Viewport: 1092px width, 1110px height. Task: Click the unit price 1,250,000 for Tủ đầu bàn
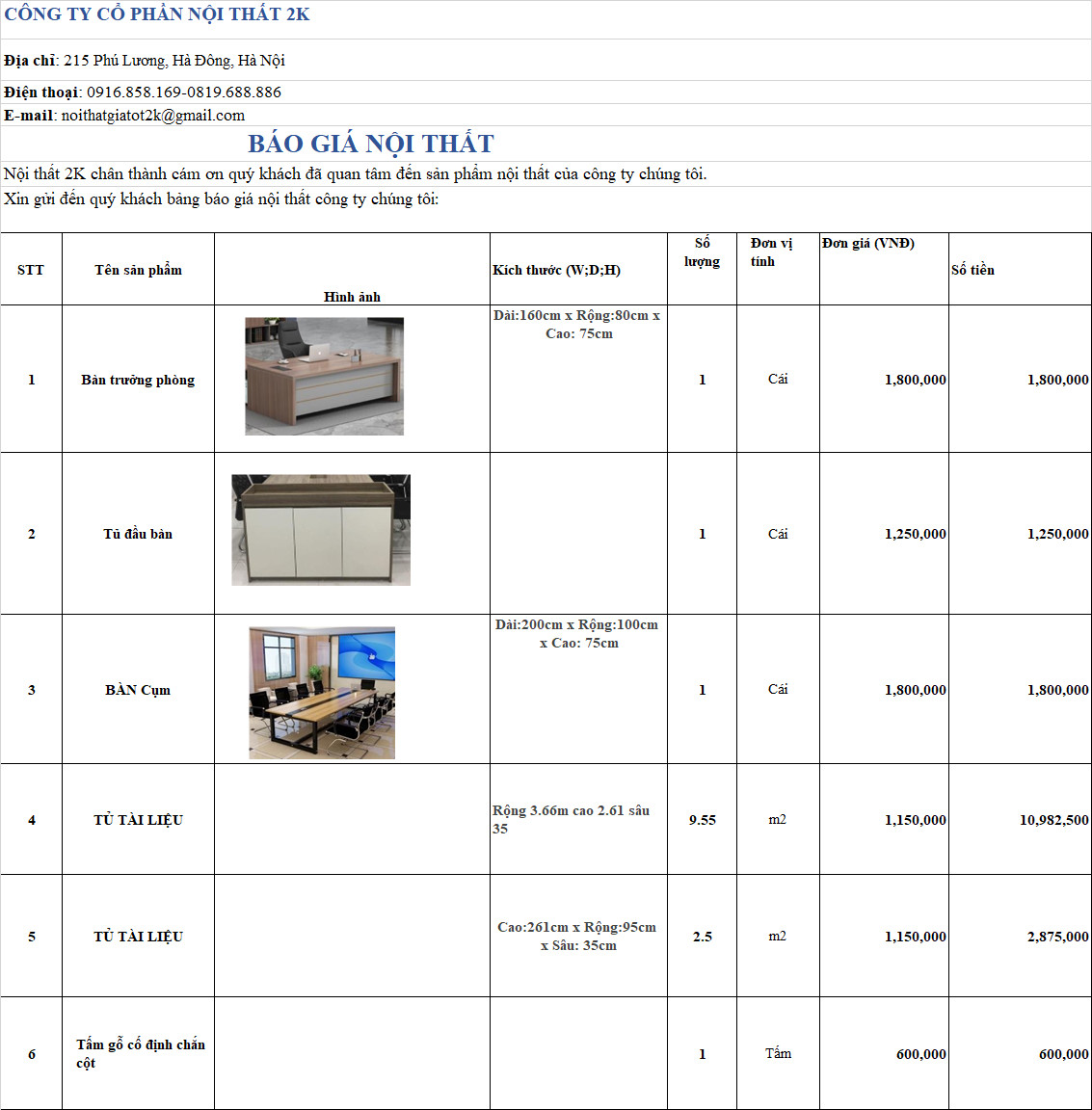(x=915, y=534)
